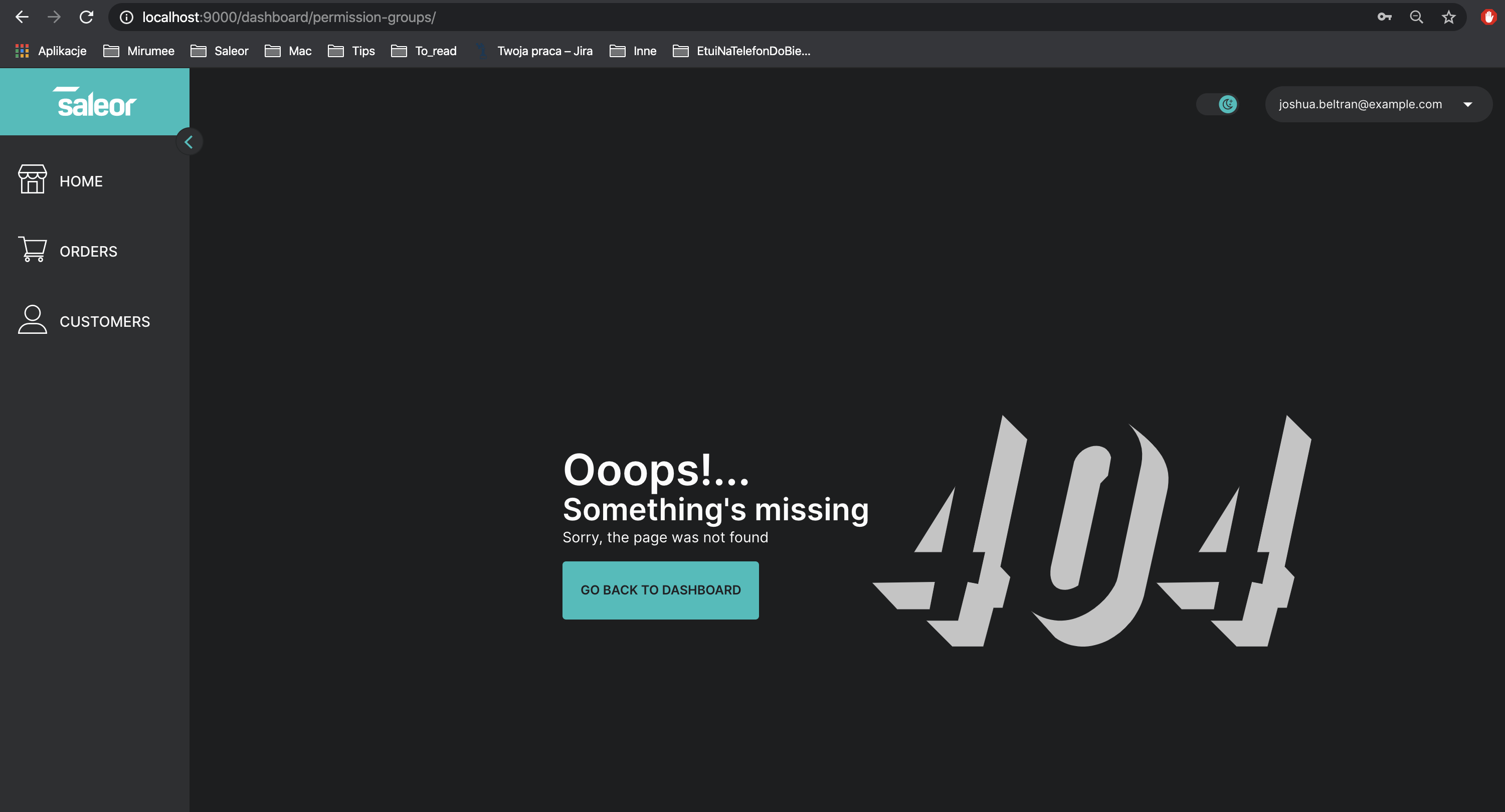The height and width of the screenshot is (812, 1505).
Task: Collapse the sidebar with the chevron
Action: tap(190, 141)
